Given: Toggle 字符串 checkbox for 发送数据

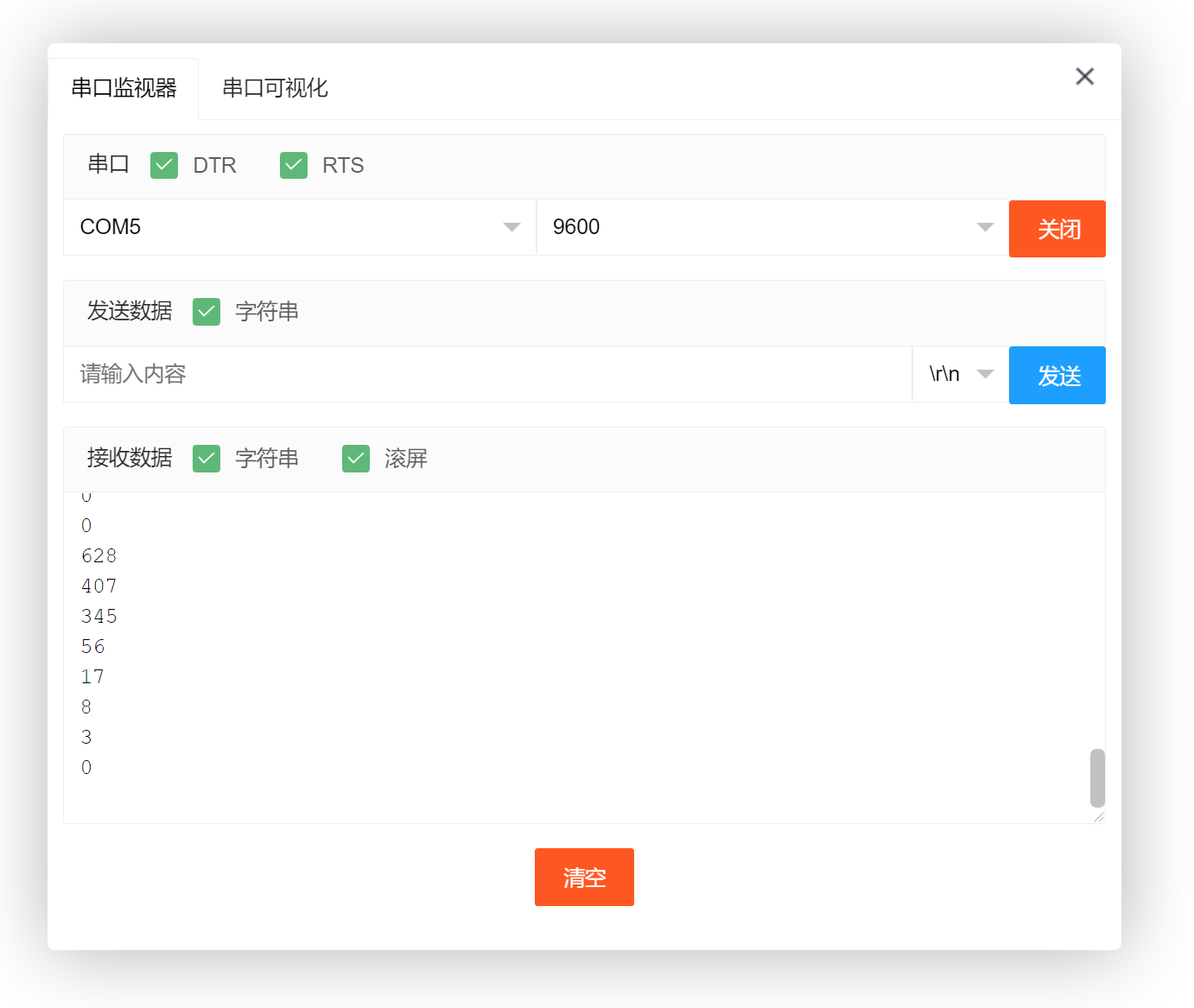Looking at the screenshot, I should click(206, 312).
